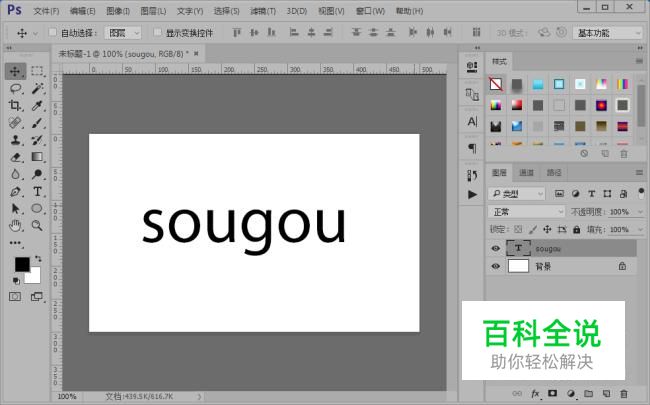Open the extra tools ellipsis menu
Image resolution: width=650 pixels, height=405 pixels.
pyautogui.click(x=16, y=243)
